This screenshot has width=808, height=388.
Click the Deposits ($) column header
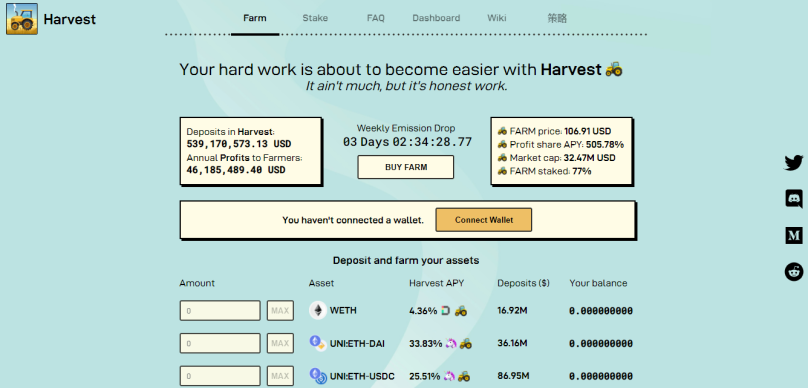coord(523,283)
